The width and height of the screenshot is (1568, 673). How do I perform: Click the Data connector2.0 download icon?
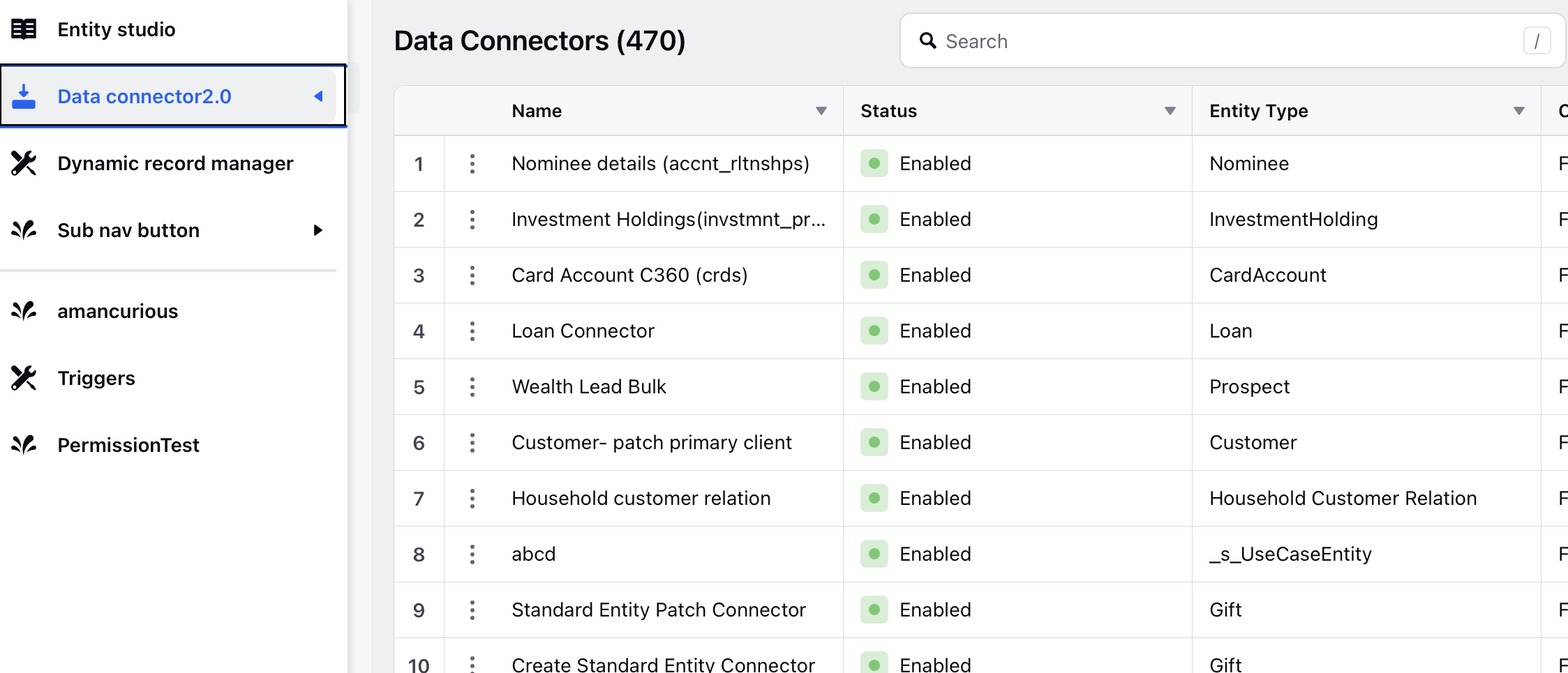(x=24, y=96)
